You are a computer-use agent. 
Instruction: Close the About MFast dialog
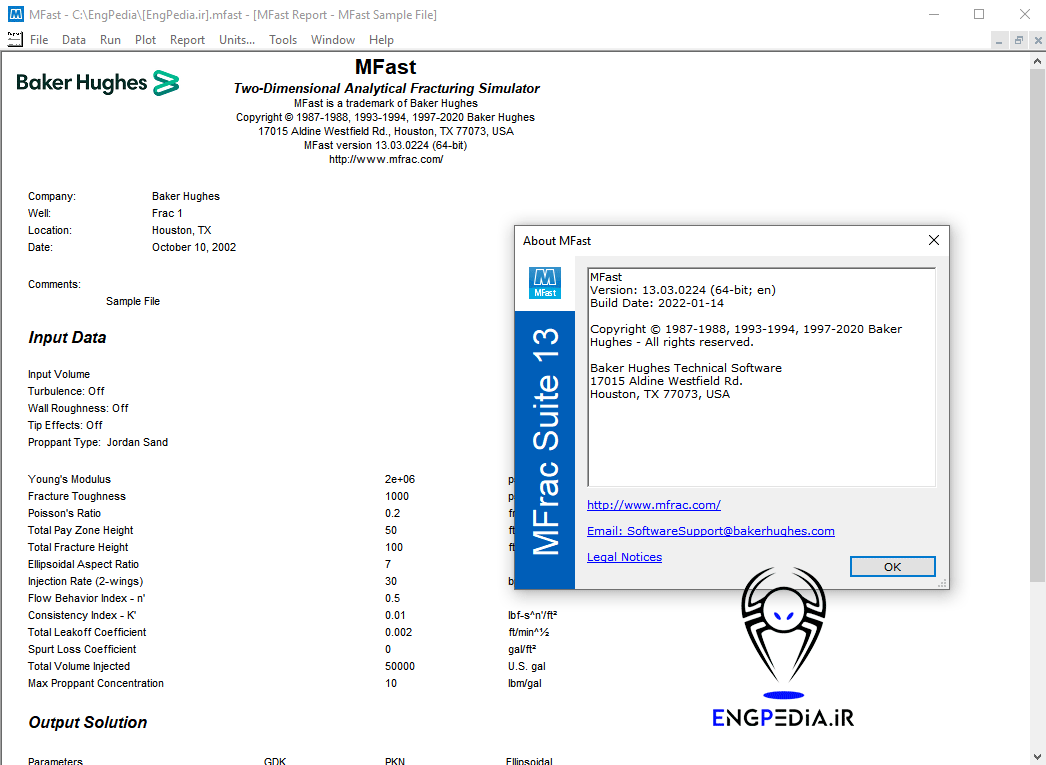(x=933, y=240)
